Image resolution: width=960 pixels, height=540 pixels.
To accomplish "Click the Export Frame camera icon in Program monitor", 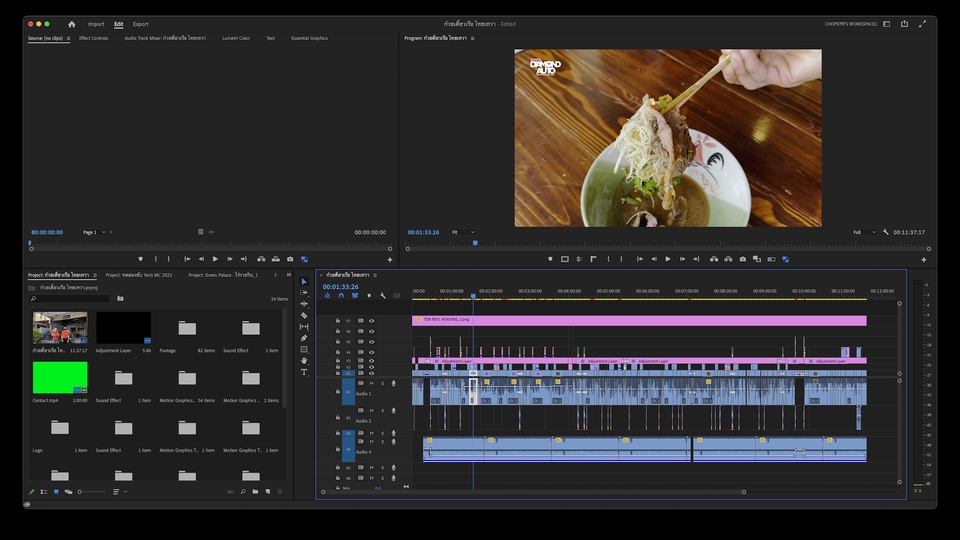I will click(x=742, y=259).
